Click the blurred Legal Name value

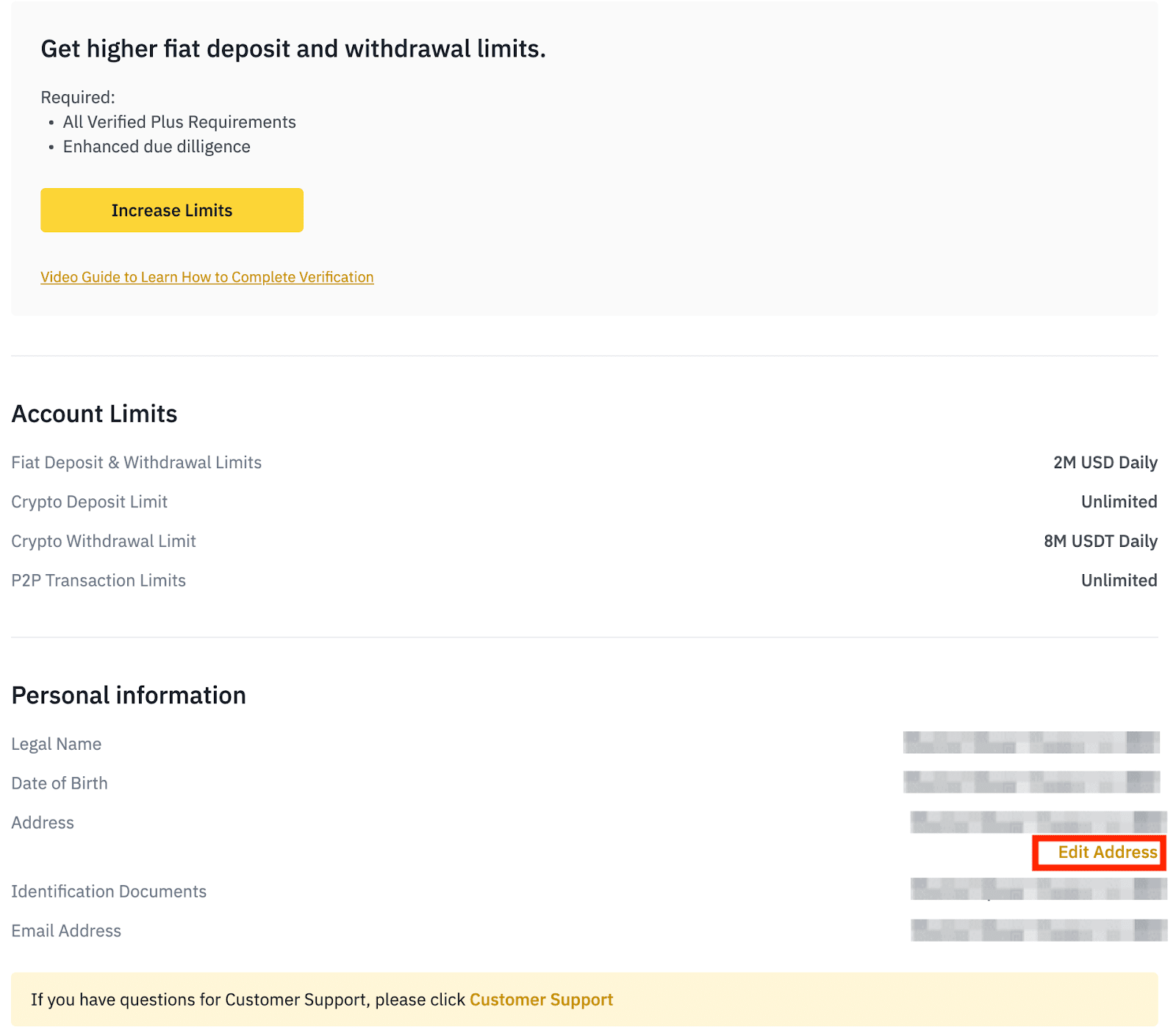click(1031, 742)
